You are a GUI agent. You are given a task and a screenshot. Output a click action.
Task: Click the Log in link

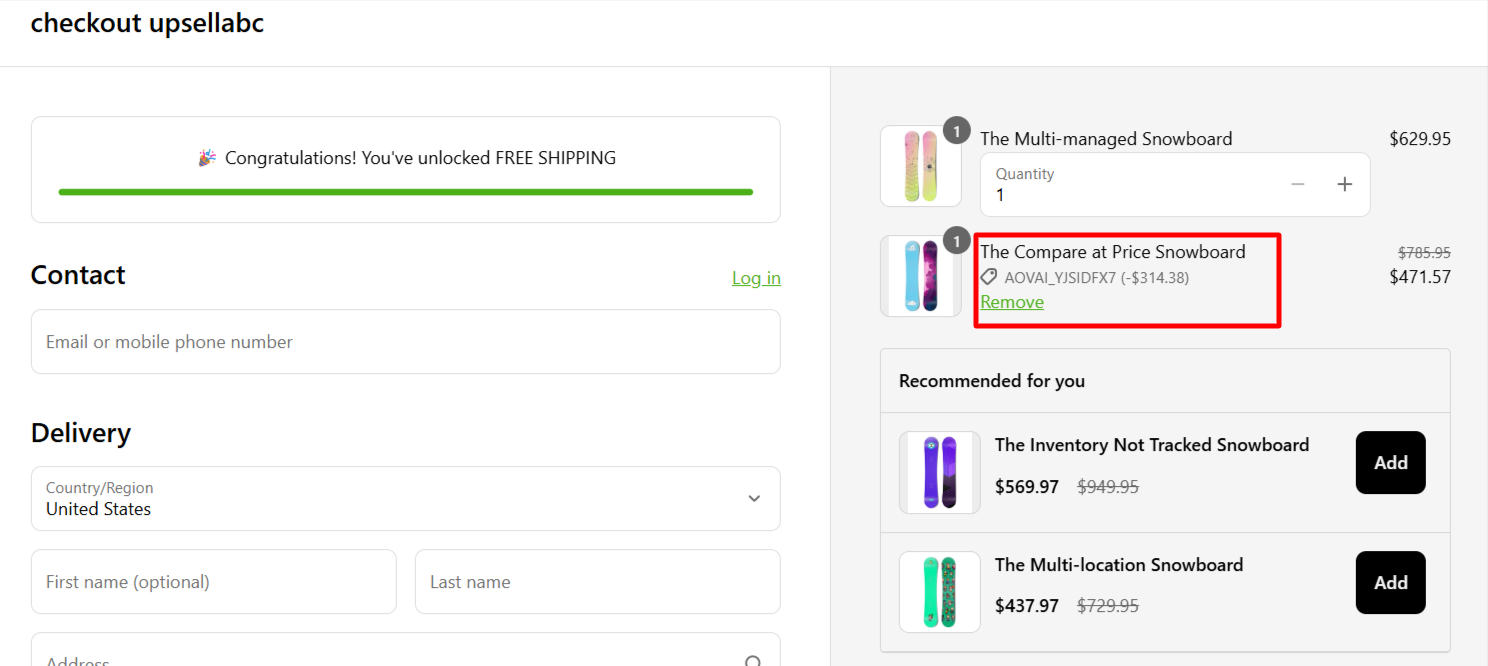[756, 278]
